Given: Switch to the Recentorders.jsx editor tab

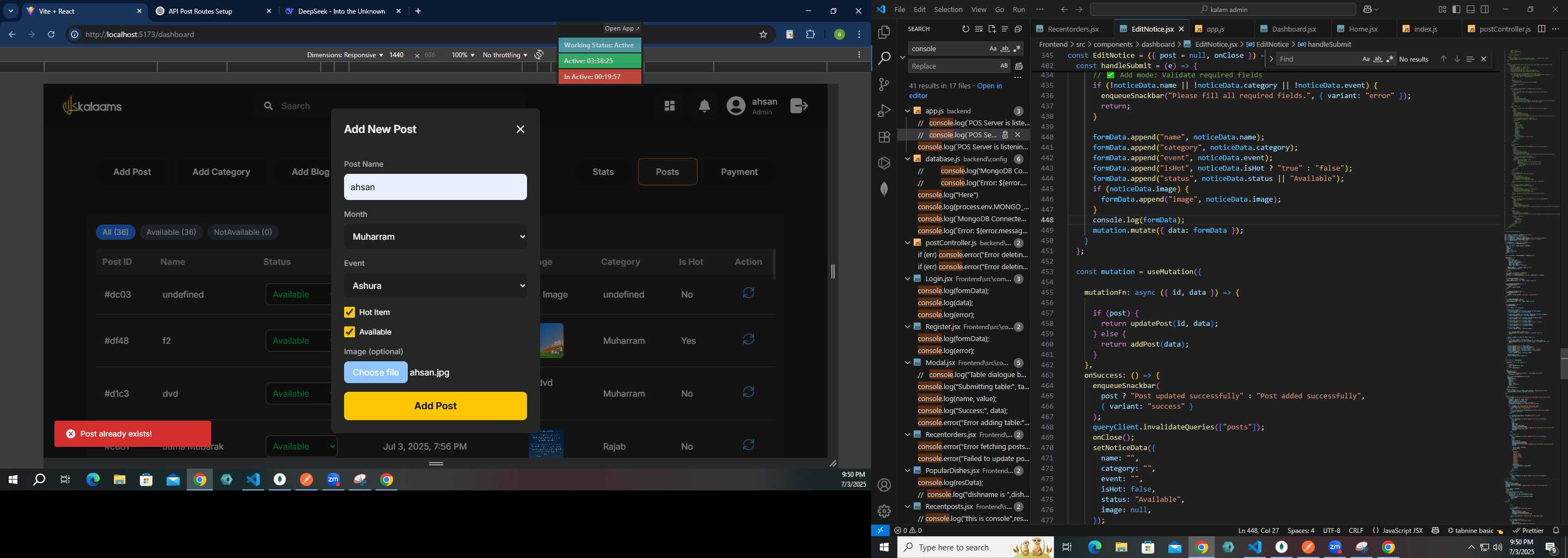Looking at the screenshot, I should click(x=1073, y=29).
